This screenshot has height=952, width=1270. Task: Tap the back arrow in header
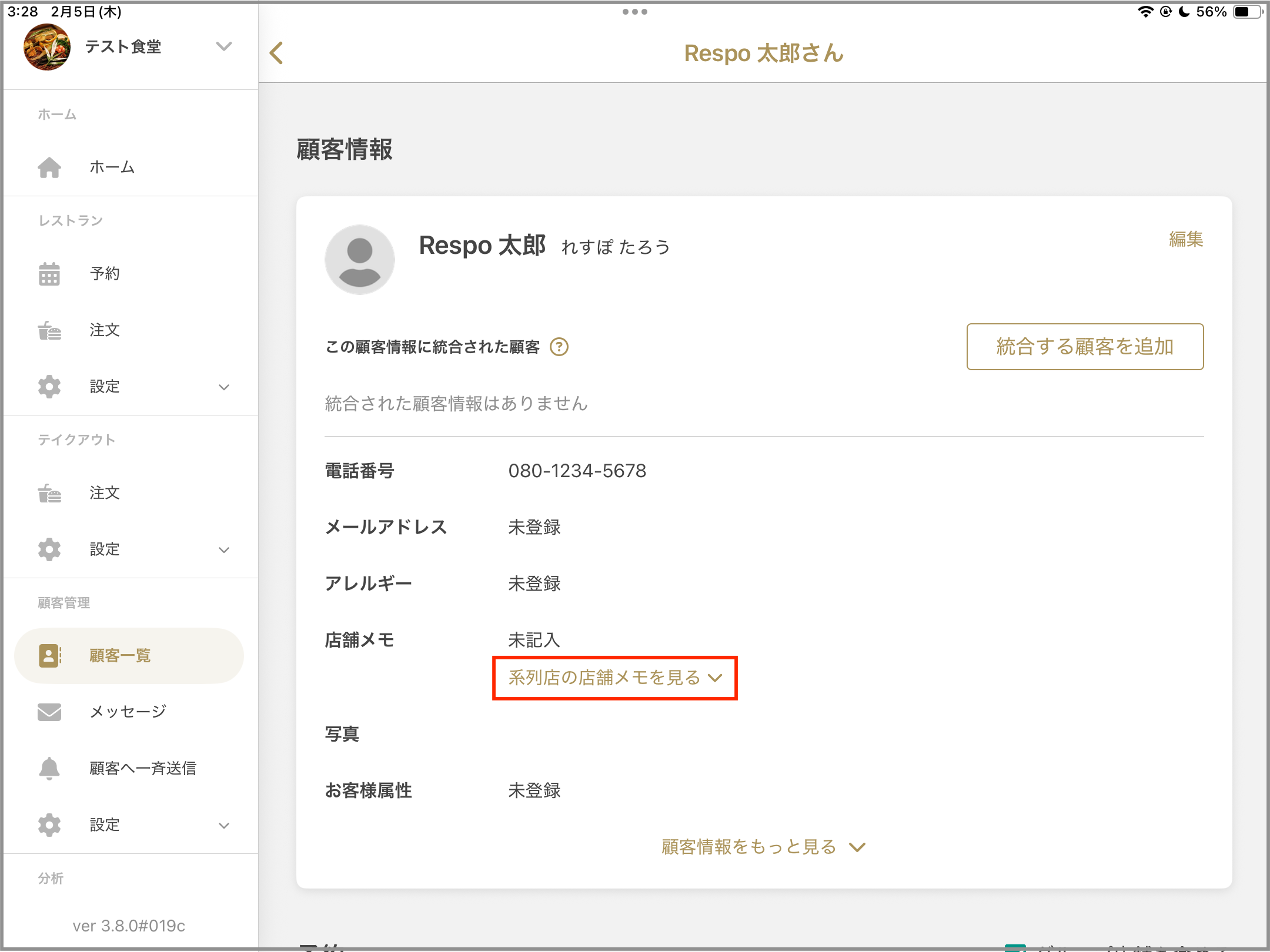(x=276, y=53)
